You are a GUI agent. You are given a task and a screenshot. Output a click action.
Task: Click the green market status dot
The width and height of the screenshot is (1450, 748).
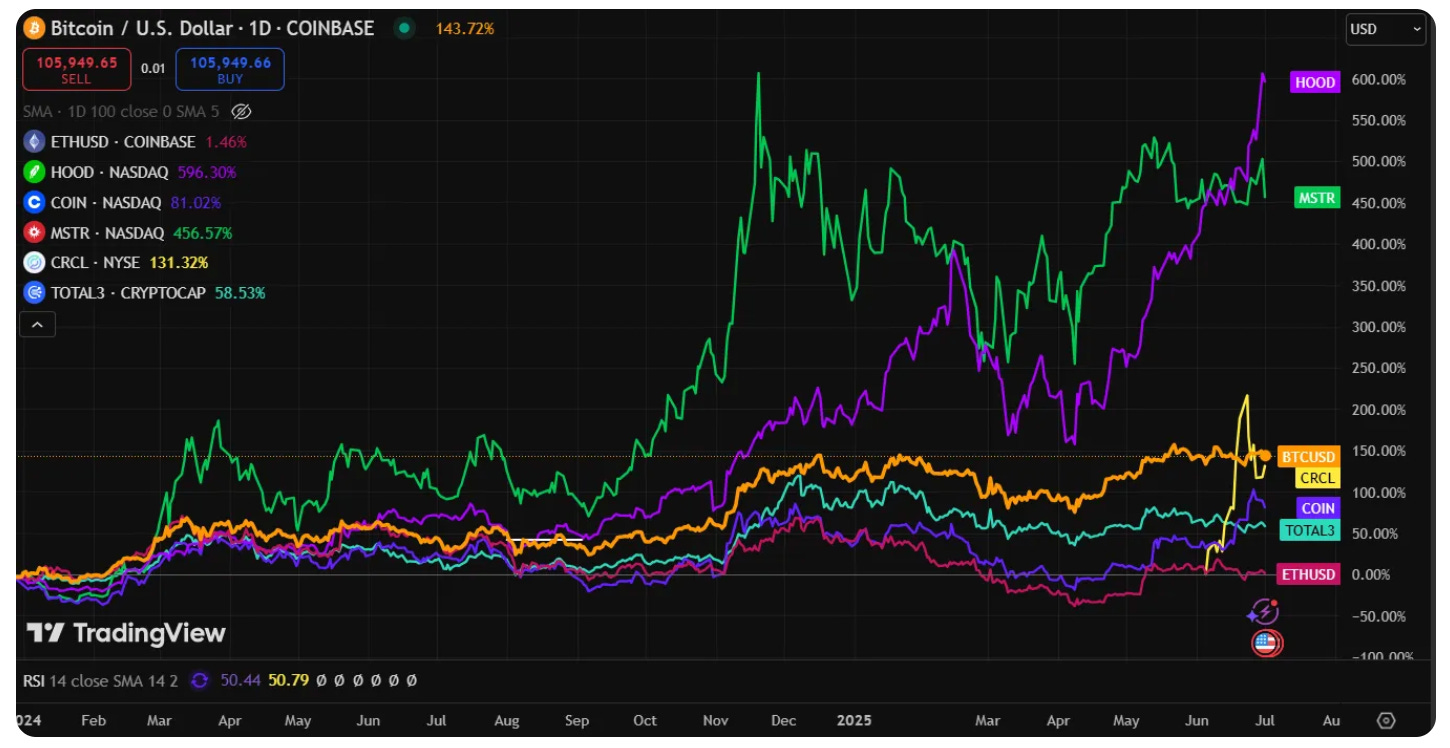click(404, 28)
